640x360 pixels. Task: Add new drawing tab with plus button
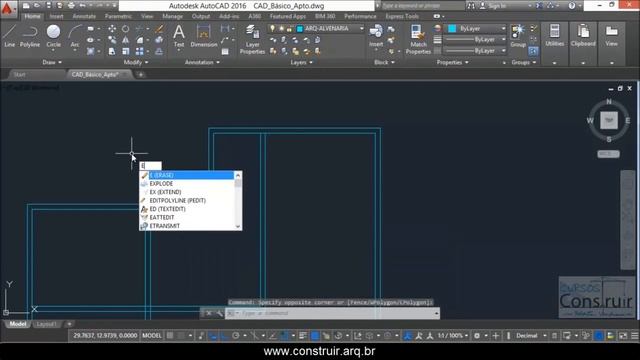click(140, 75)
